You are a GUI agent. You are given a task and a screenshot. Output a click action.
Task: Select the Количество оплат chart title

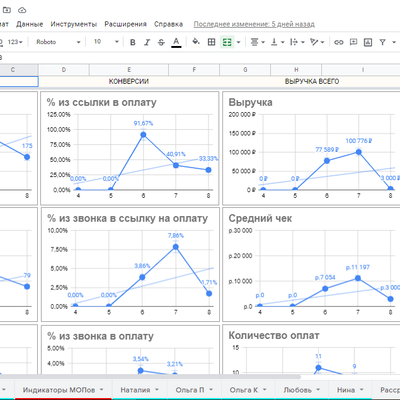coord(274,336)
